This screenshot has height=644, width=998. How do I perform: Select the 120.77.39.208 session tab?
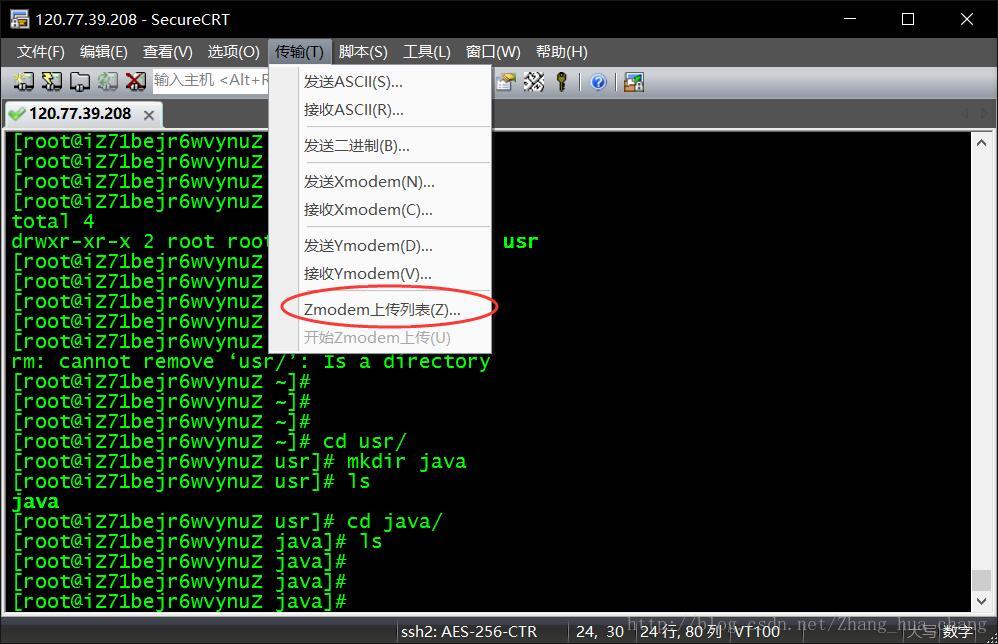(82, 114)
